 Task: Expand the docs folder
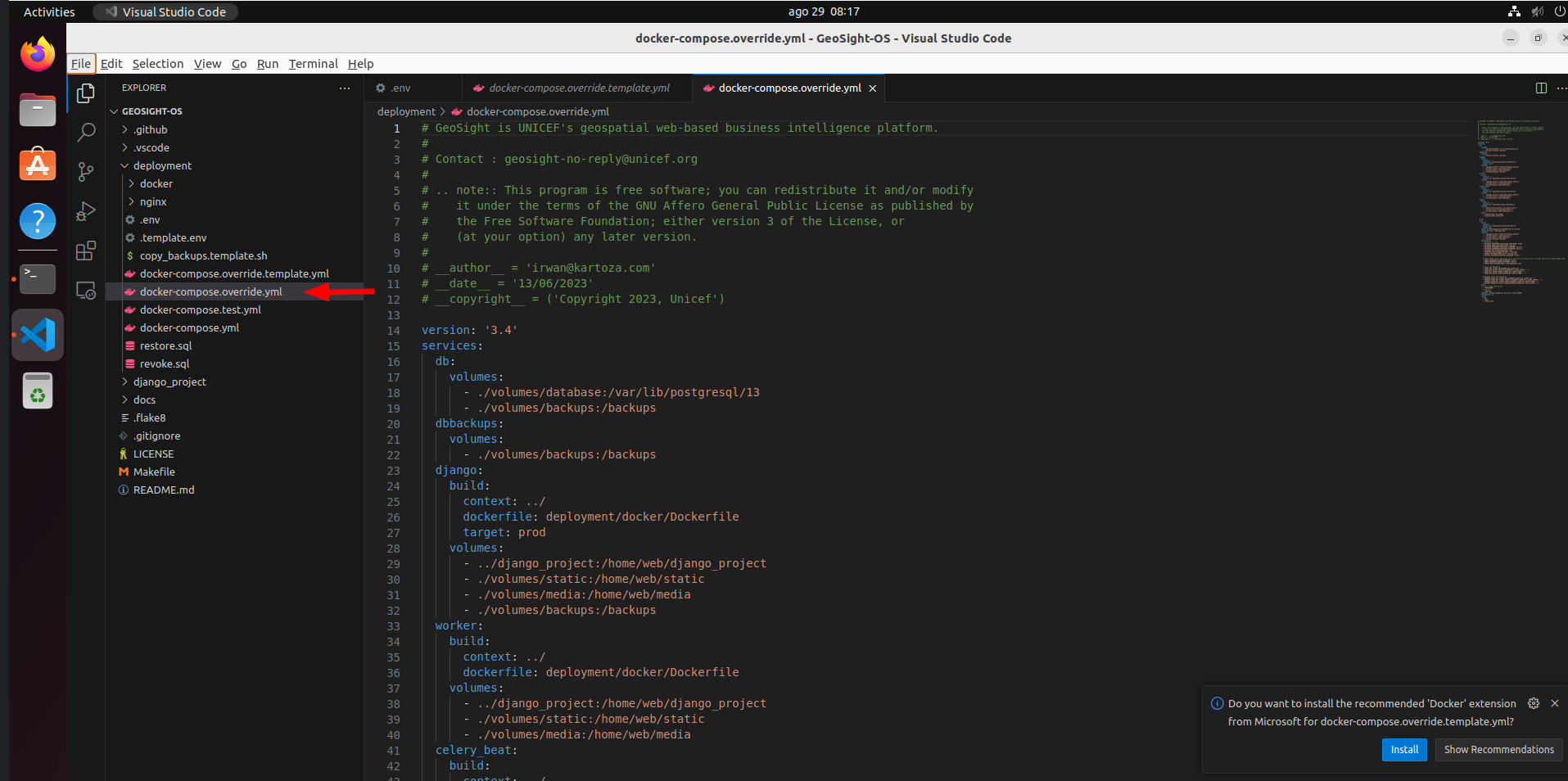pos(234,400)
